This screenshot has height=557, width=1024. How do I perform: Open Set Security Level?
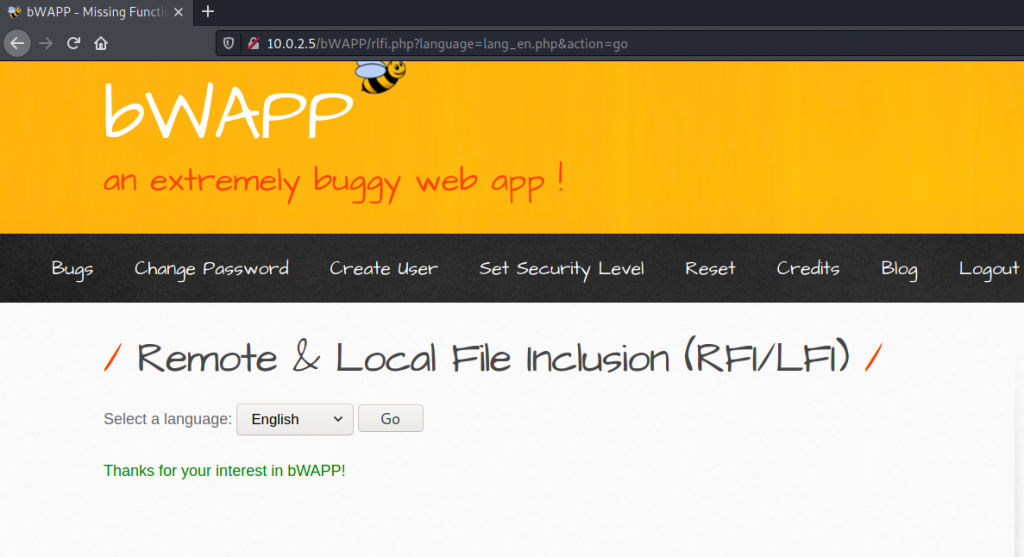point(561,268)
